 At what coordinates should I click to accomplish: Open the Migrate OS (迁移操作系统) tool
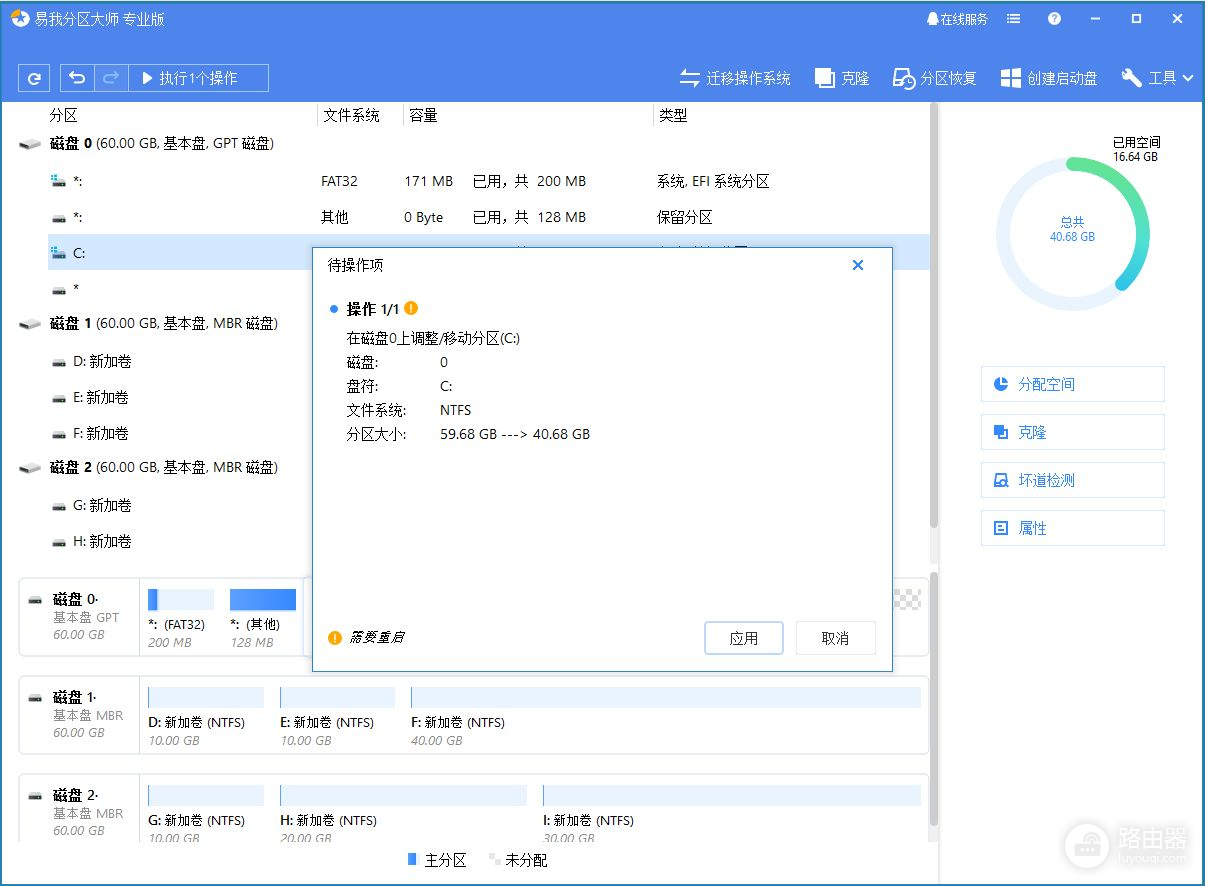(735, 78)
